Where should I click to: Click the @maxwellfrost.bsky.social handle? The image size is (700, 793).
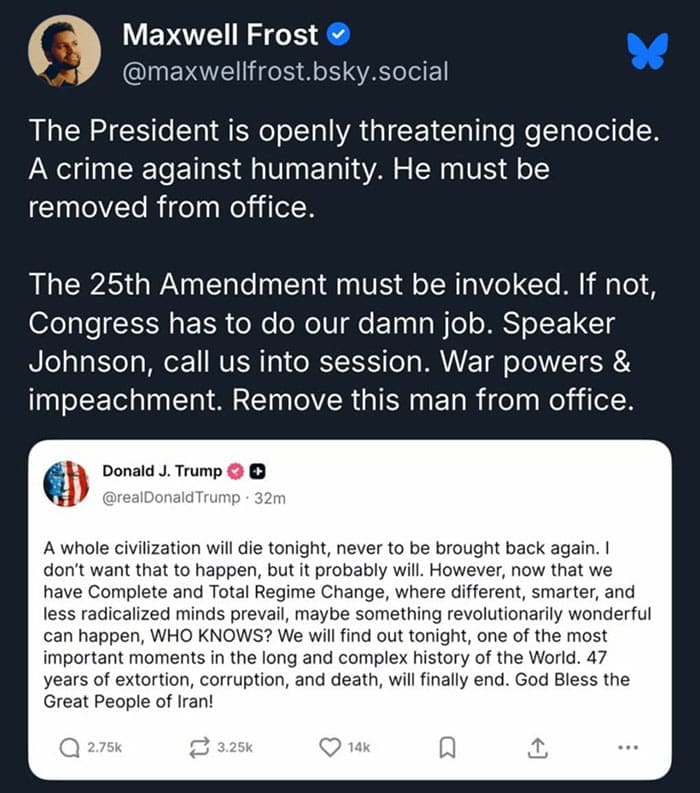pyautogui.click(x=284, y=72)
